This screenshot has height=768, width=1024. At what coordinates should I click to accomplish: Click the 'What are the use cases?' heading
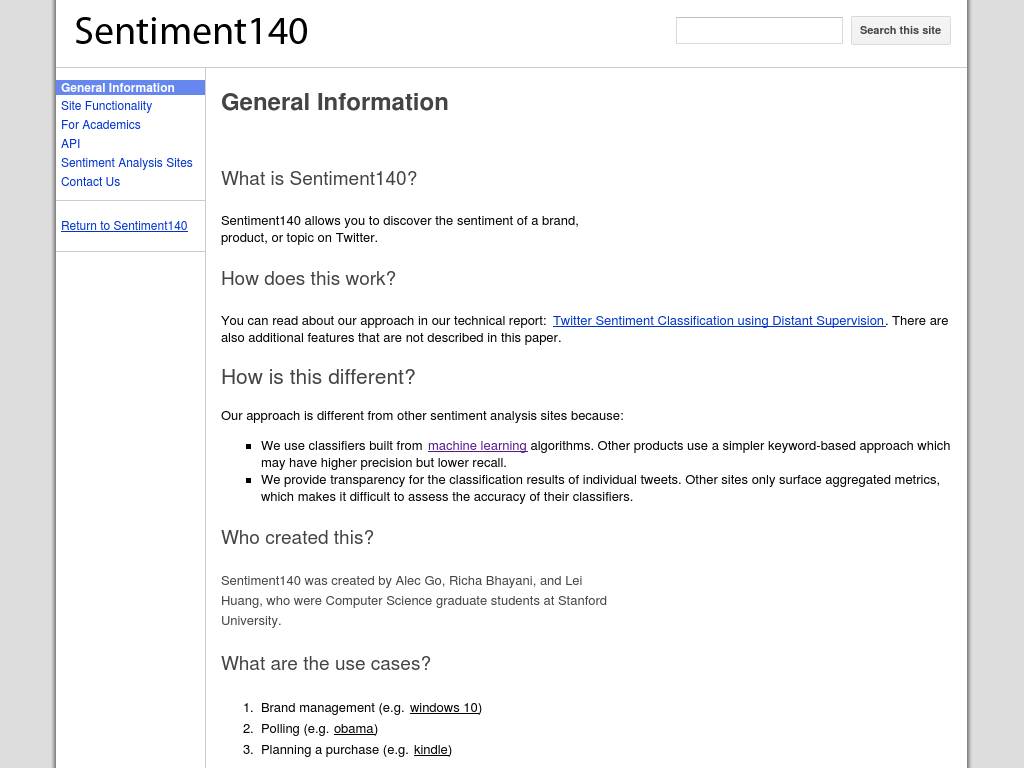coord(325,664)
